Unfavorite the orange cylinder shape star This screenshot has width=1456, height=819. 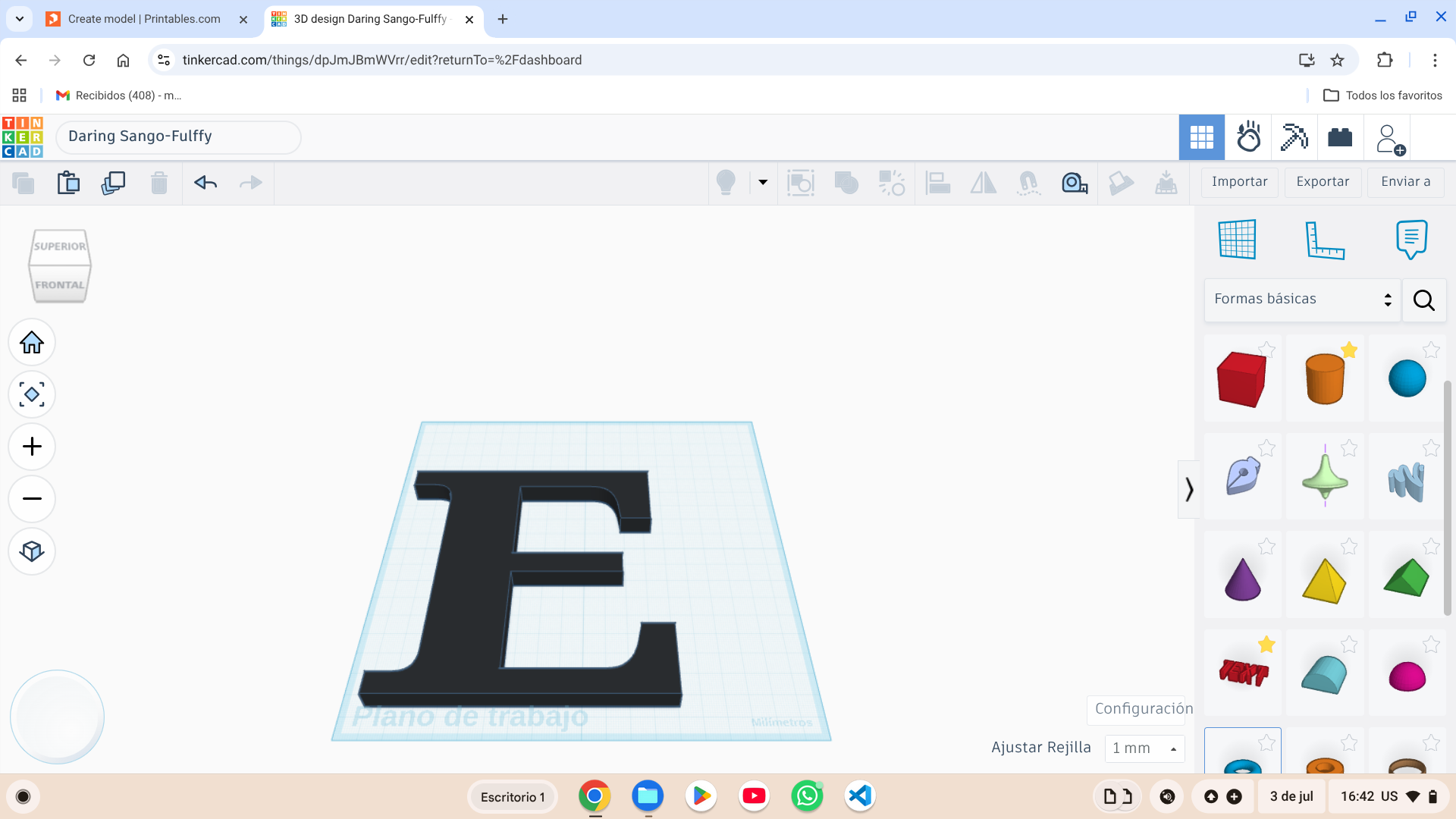pos(1349,350)
